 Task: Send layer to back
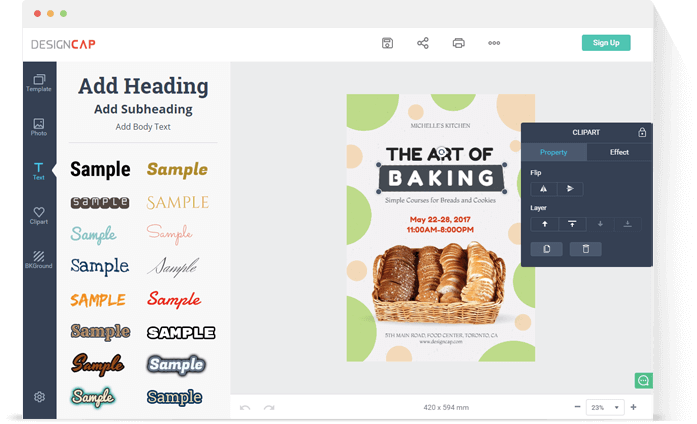pyautogui.click(x=628, y=224)
